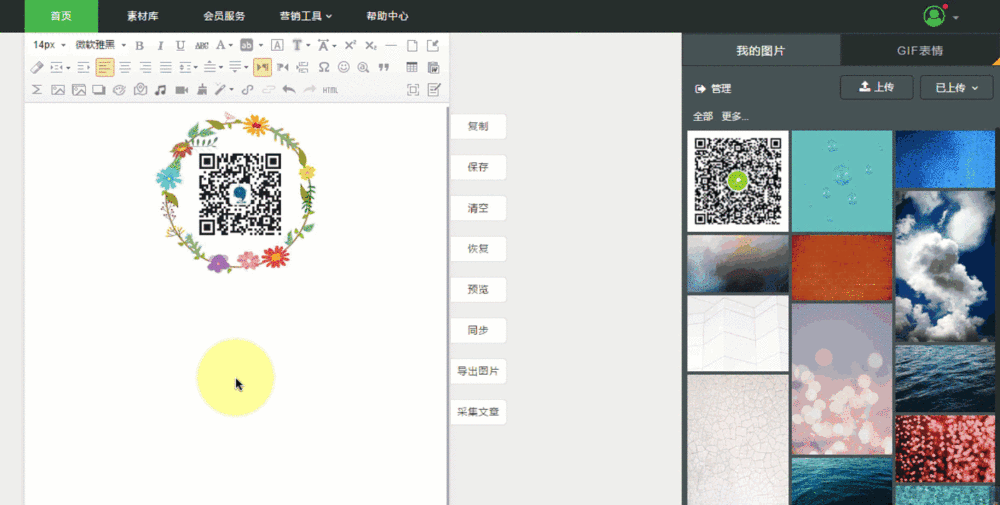Toggle the highlighted left-align button
Image resolution: width=1000 pixels, height=505 pixels.
pyautogui.click(x=105, y=67)
